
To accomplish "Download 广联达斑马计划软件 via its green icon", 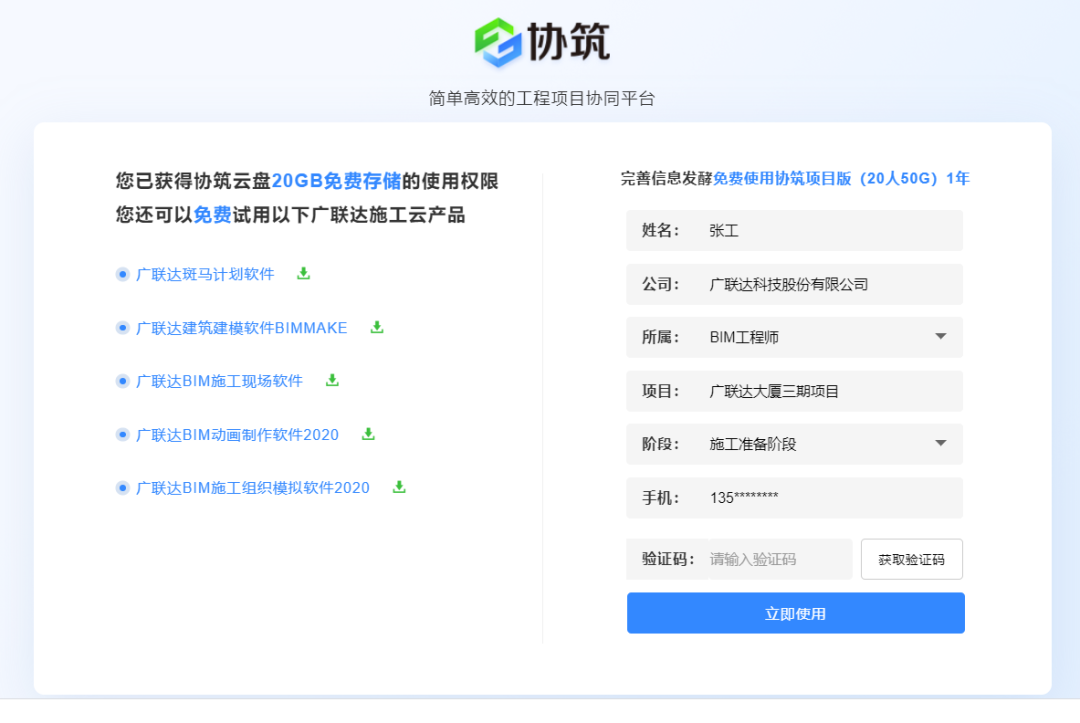I will pyautogui.click(x=303, y=273).
